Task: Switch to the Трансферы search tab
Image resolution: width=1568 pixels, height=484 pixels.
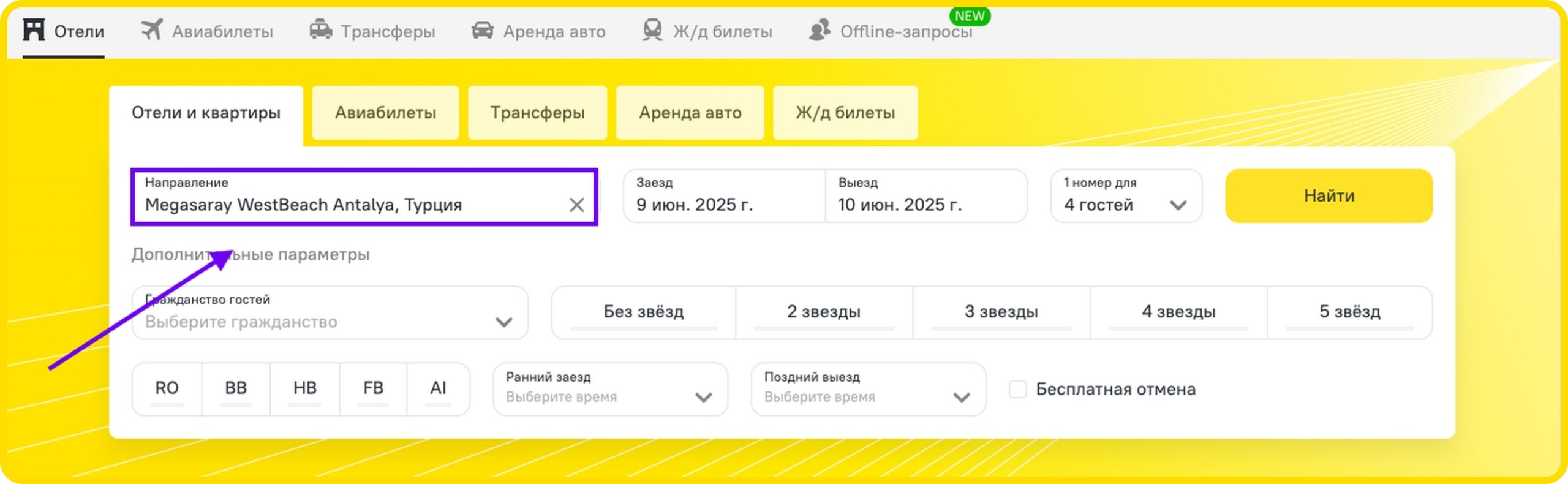Action: (537, 113)
